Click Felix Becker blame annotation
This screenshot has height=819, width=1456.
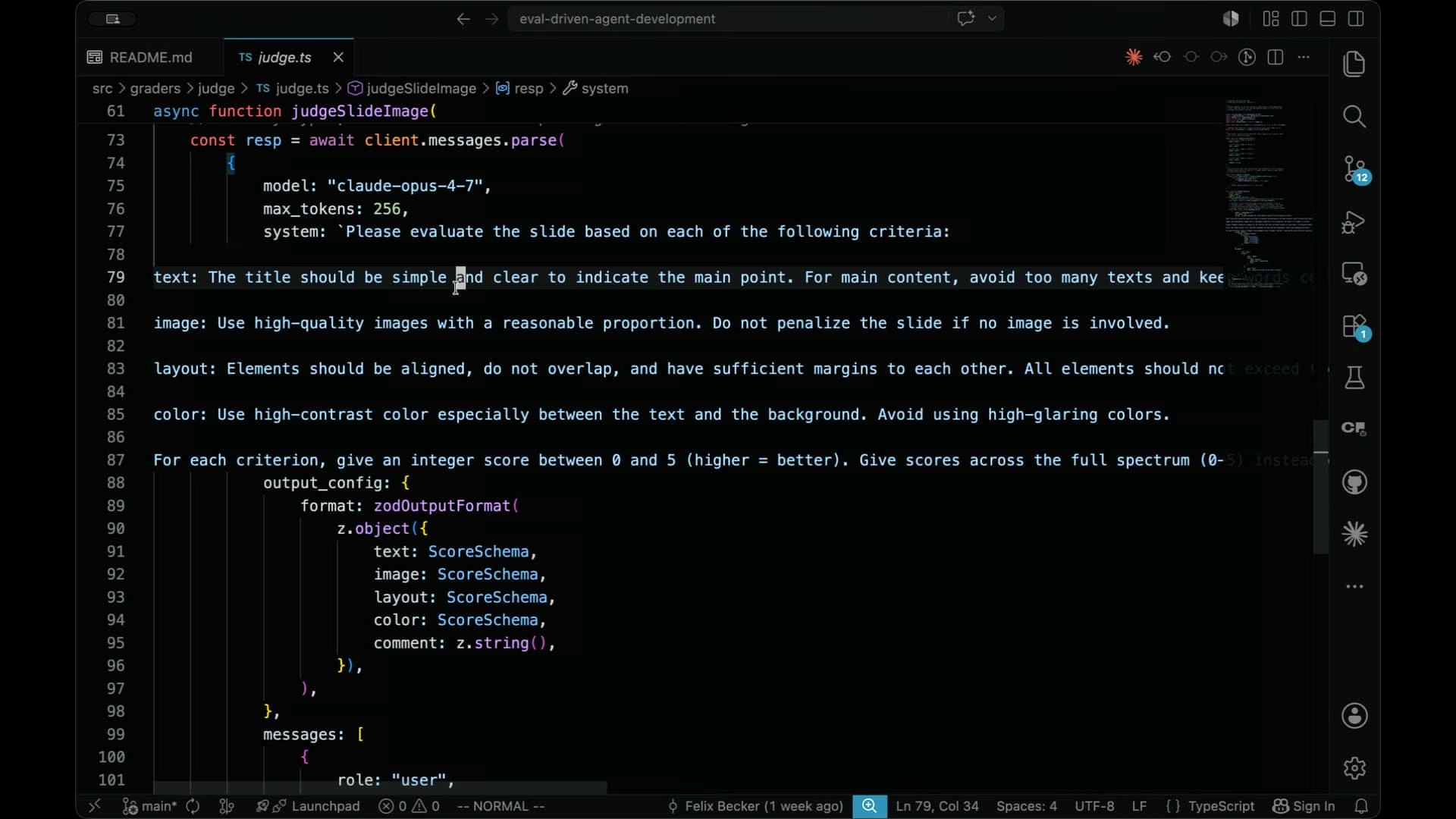click(755, 806)
